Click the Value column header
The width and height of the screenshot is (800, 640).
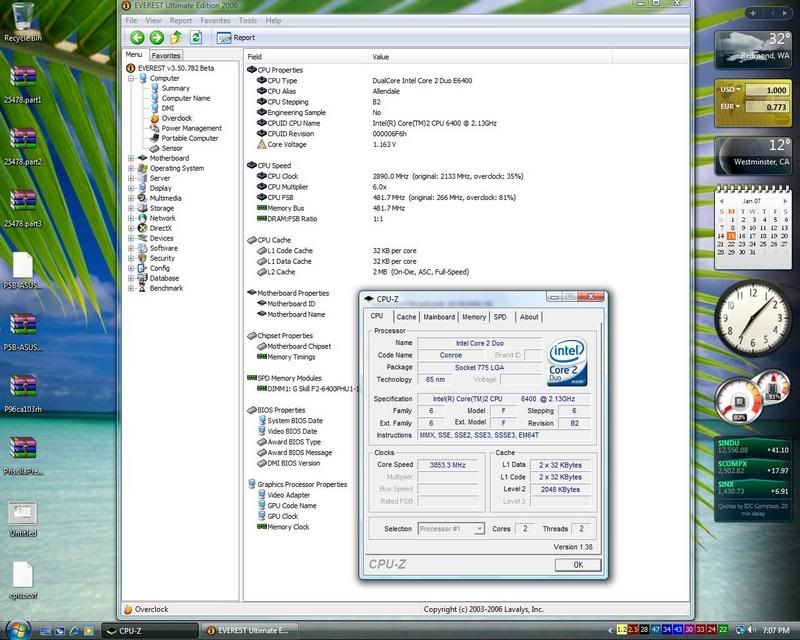click(491, 57)
